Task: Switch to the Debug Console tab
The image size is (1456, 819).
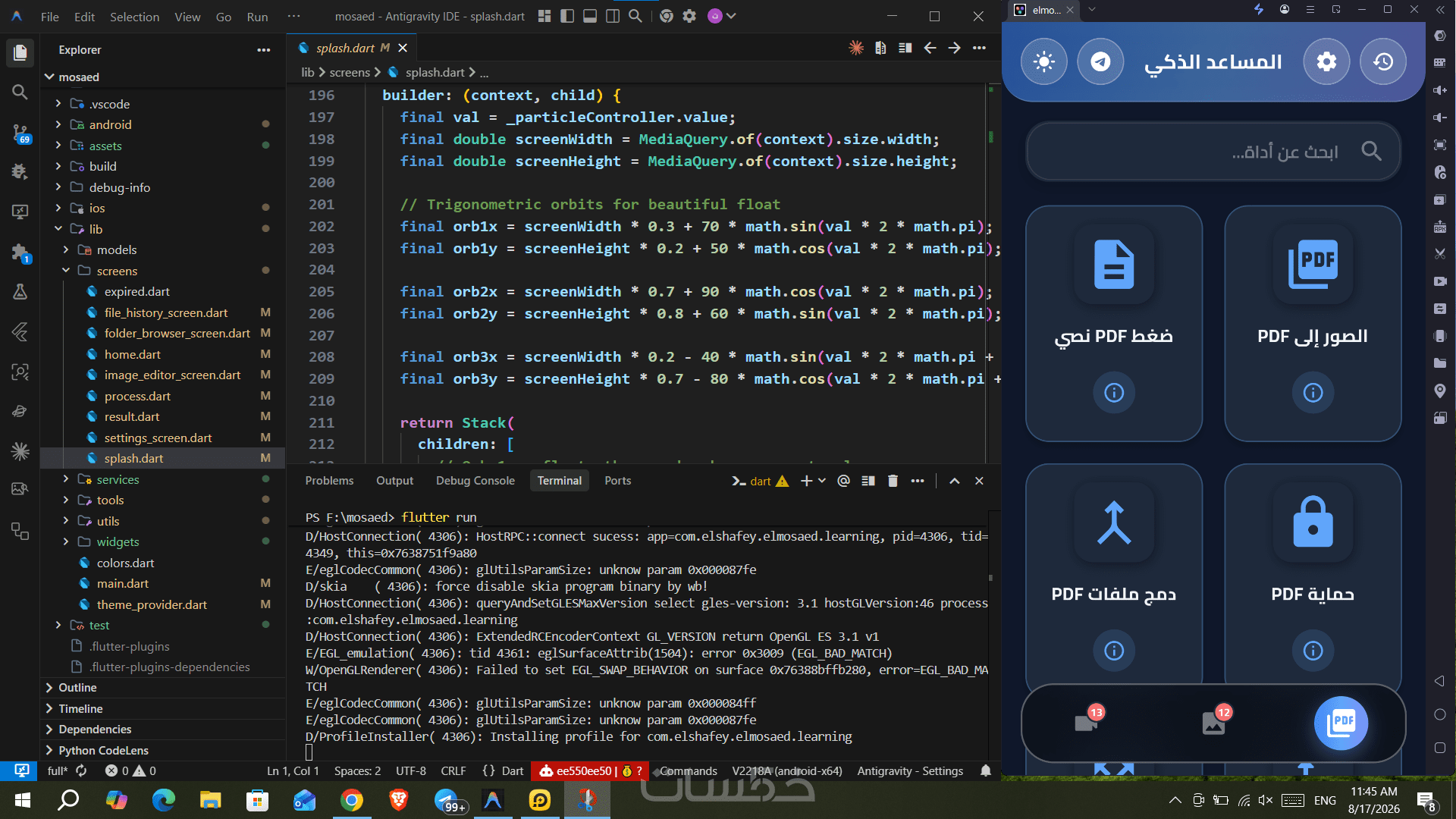Action: click(x=475, y=481)
